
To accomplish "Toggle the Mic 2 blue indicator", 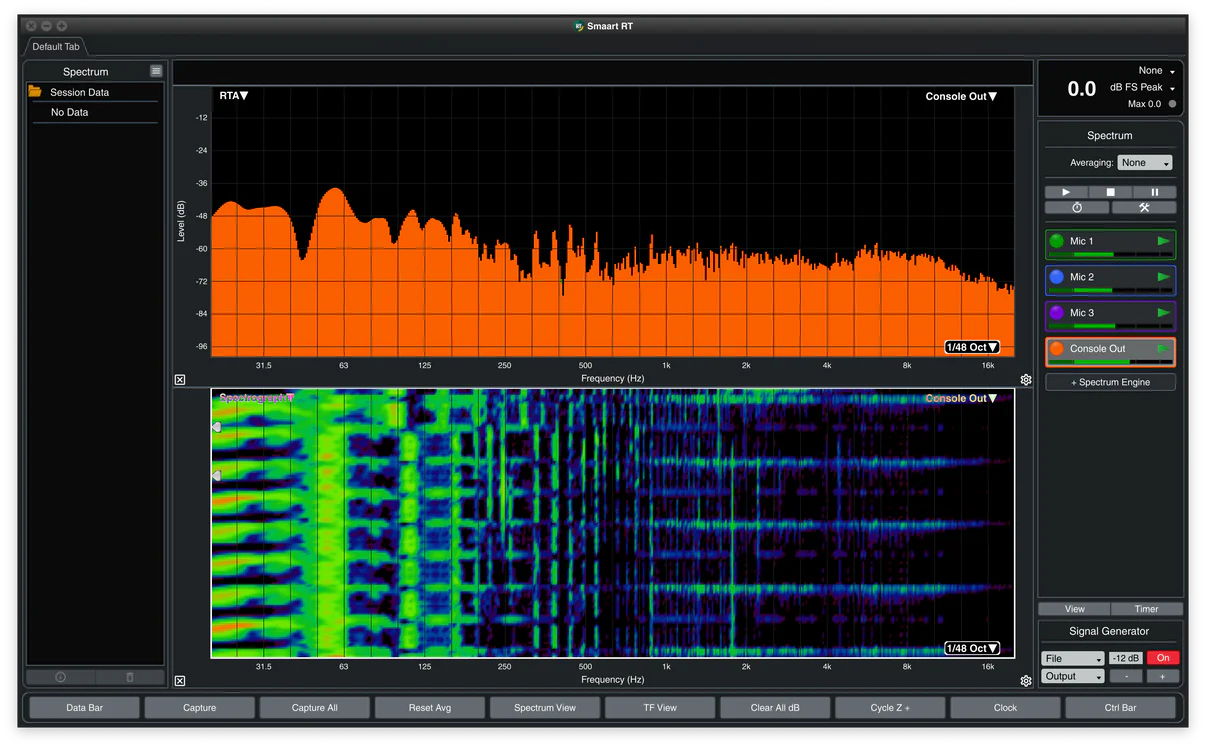I will [1057, 277].
